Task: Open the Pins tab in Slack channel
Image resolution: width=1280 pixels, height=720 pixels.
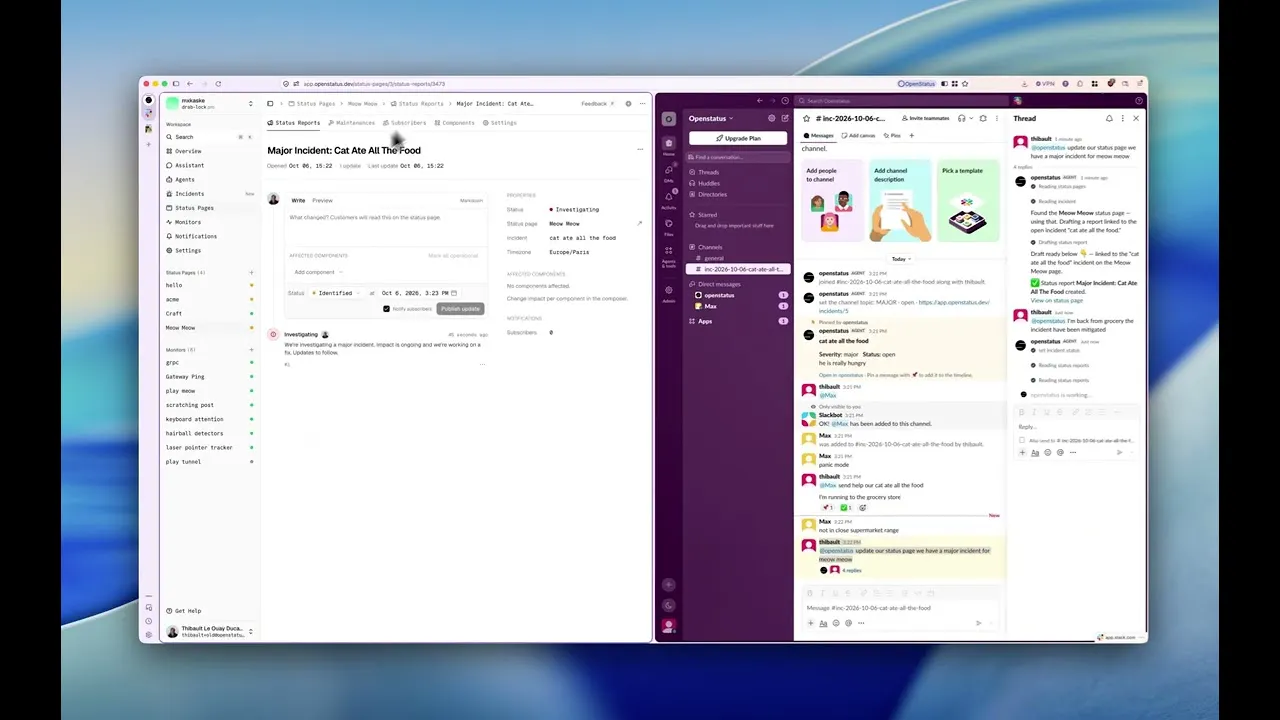Action: tap(891, 135)
